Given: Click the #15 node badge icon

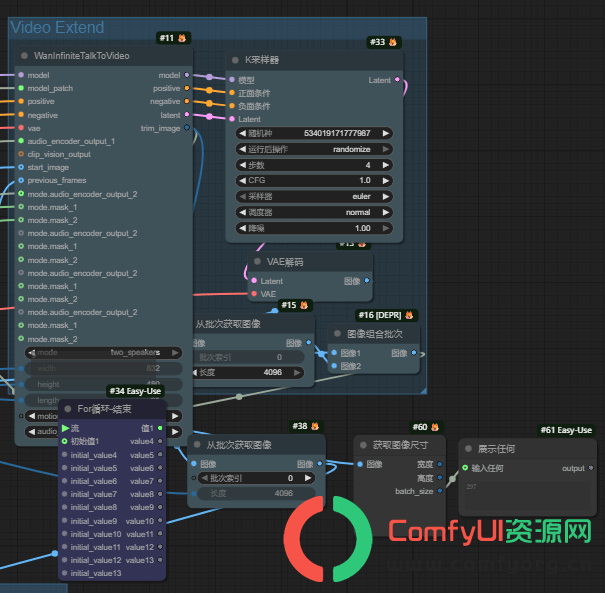Looking at the screenshot, I should (x=304, y=305).
